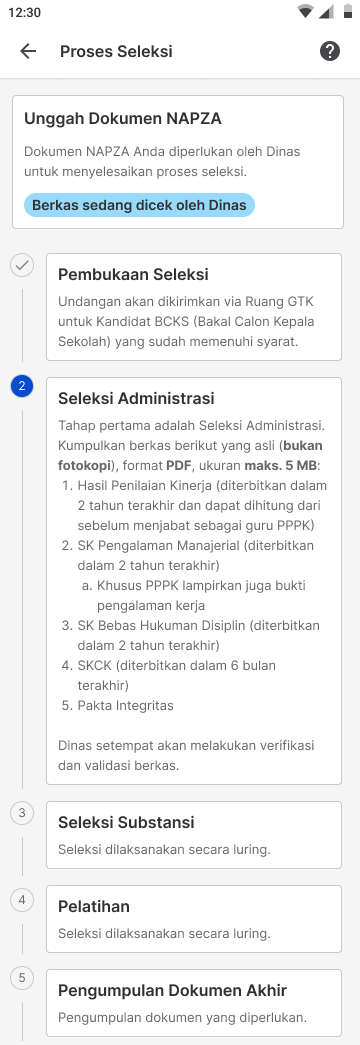The height and width of the screenshot is (1045, 360).
Task: Tap the step 5 circle indicator
Action: pos(22,978)
